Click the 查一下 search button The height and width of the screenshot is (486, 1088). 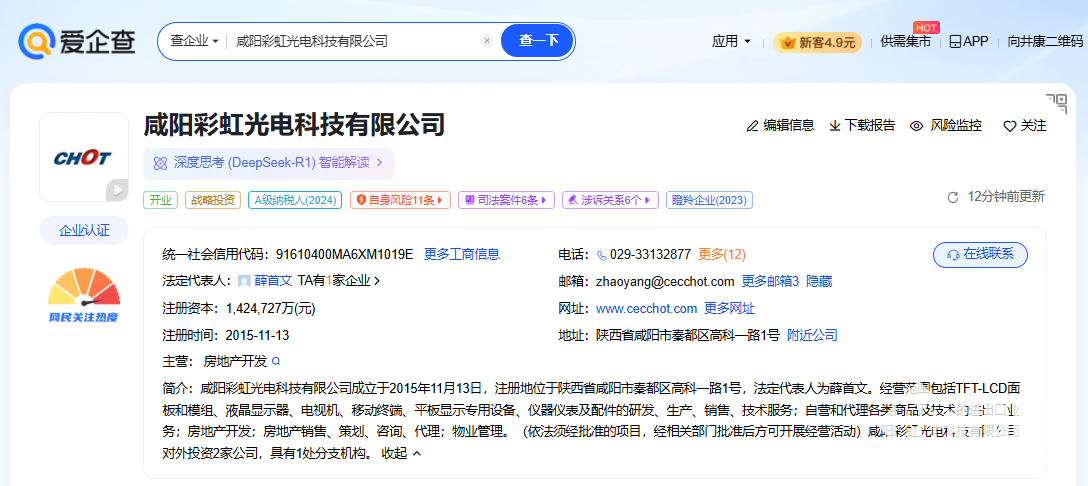[538, 41]
